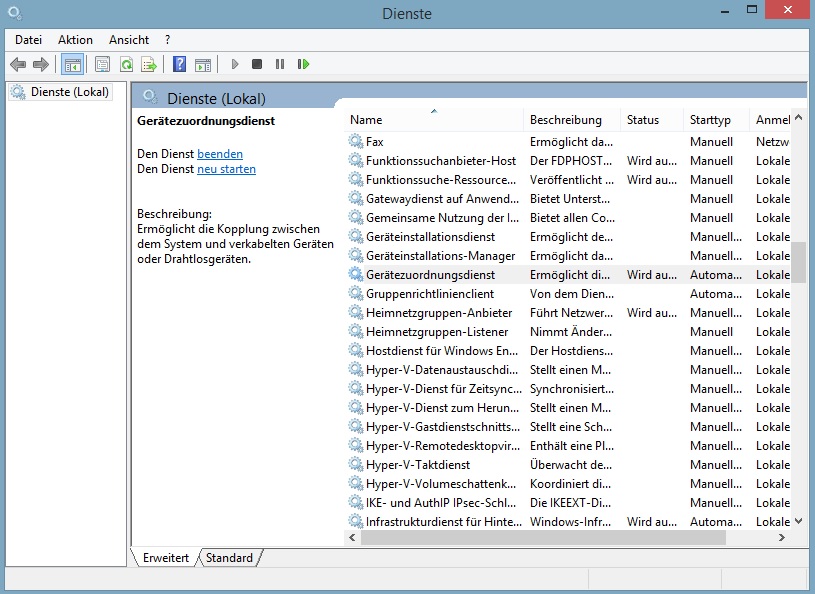Click the scroll up arrow of the list

[x=799, y=117]
